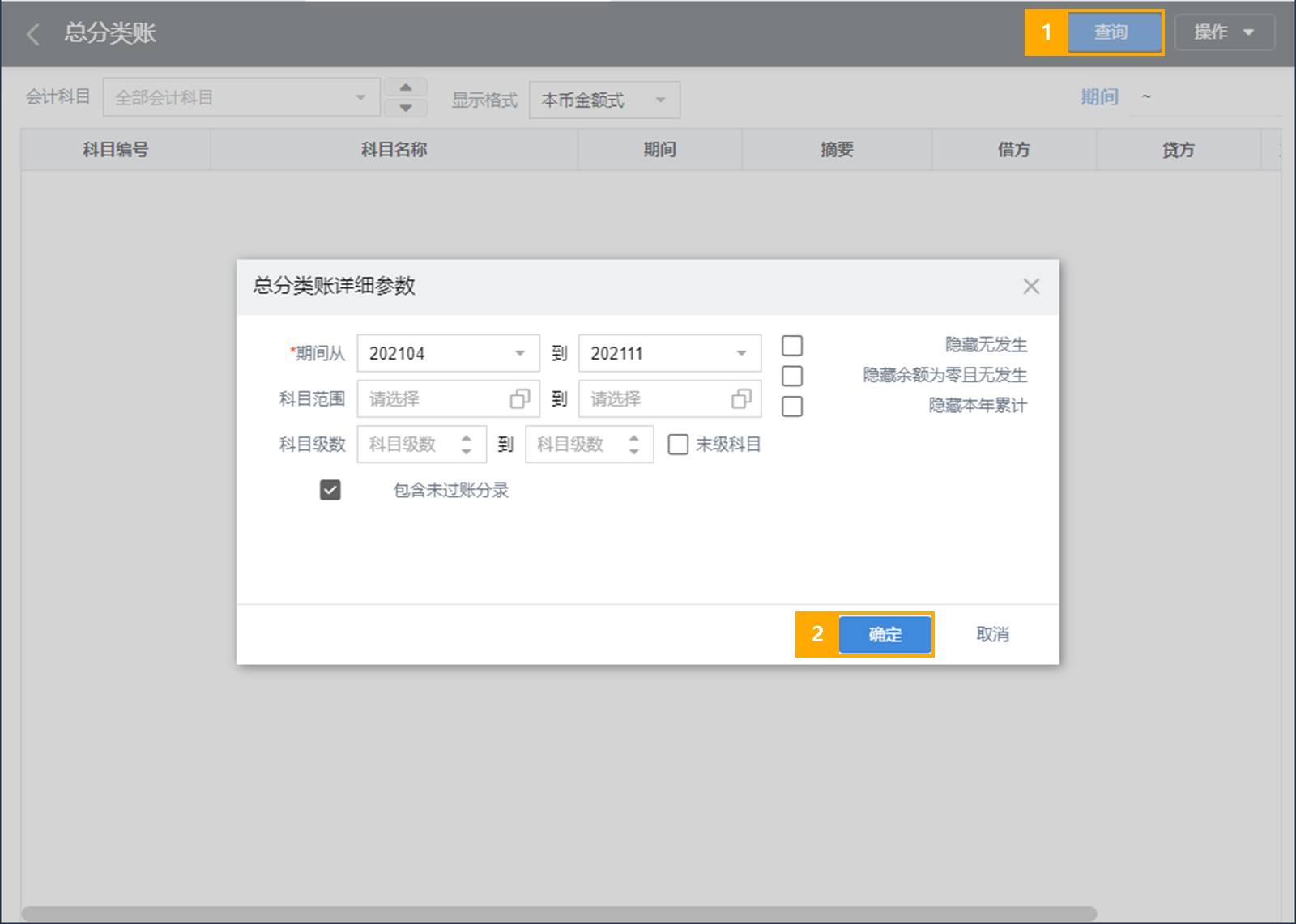The width and height of the screenshot is (1296, 924).
Task: Adjust the ending 科目级数 stepper
Action: click(x=633, y=444)
